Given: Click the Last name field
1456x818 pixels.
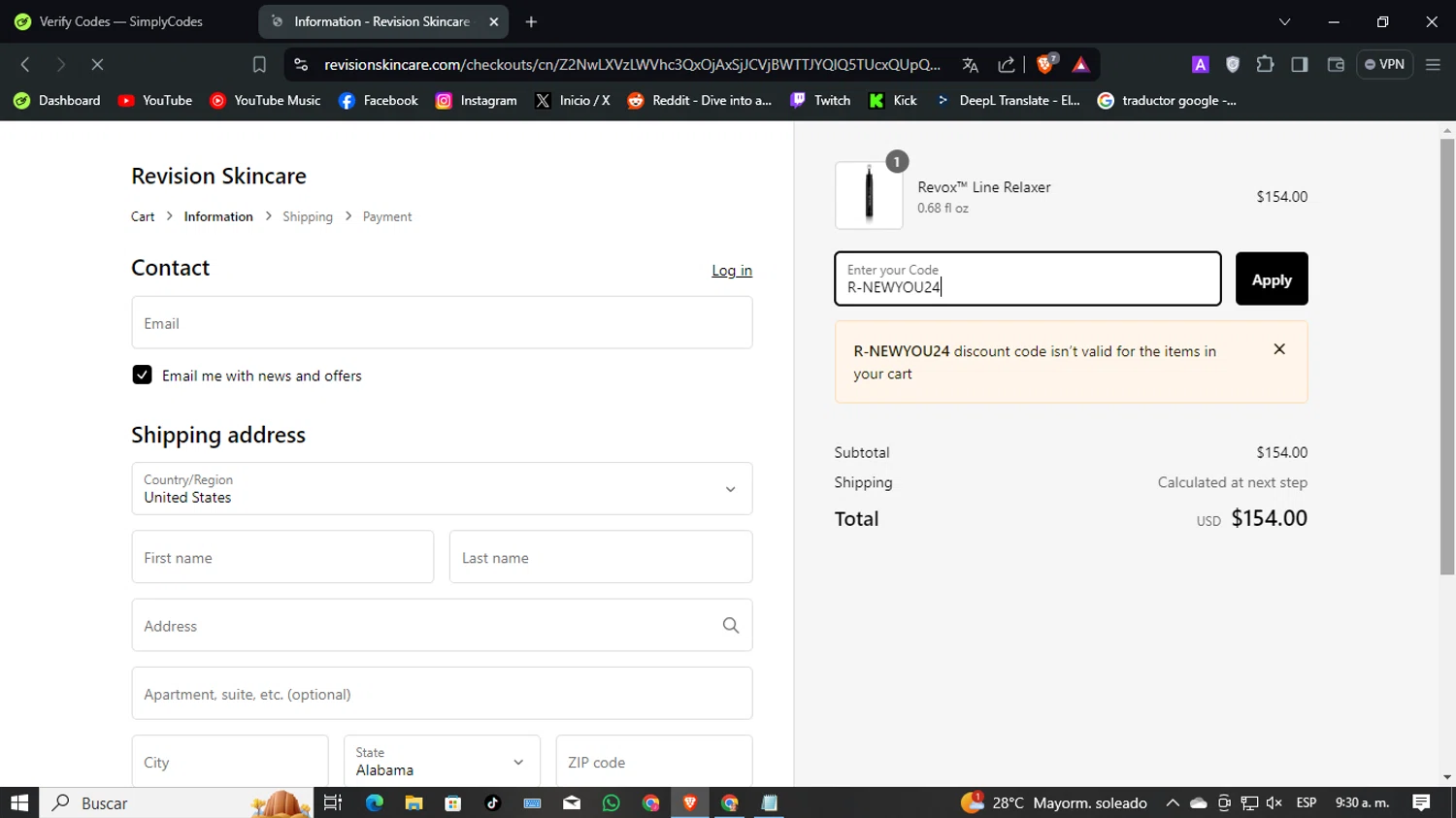Looking at the screenshot, I should (601, 557).
